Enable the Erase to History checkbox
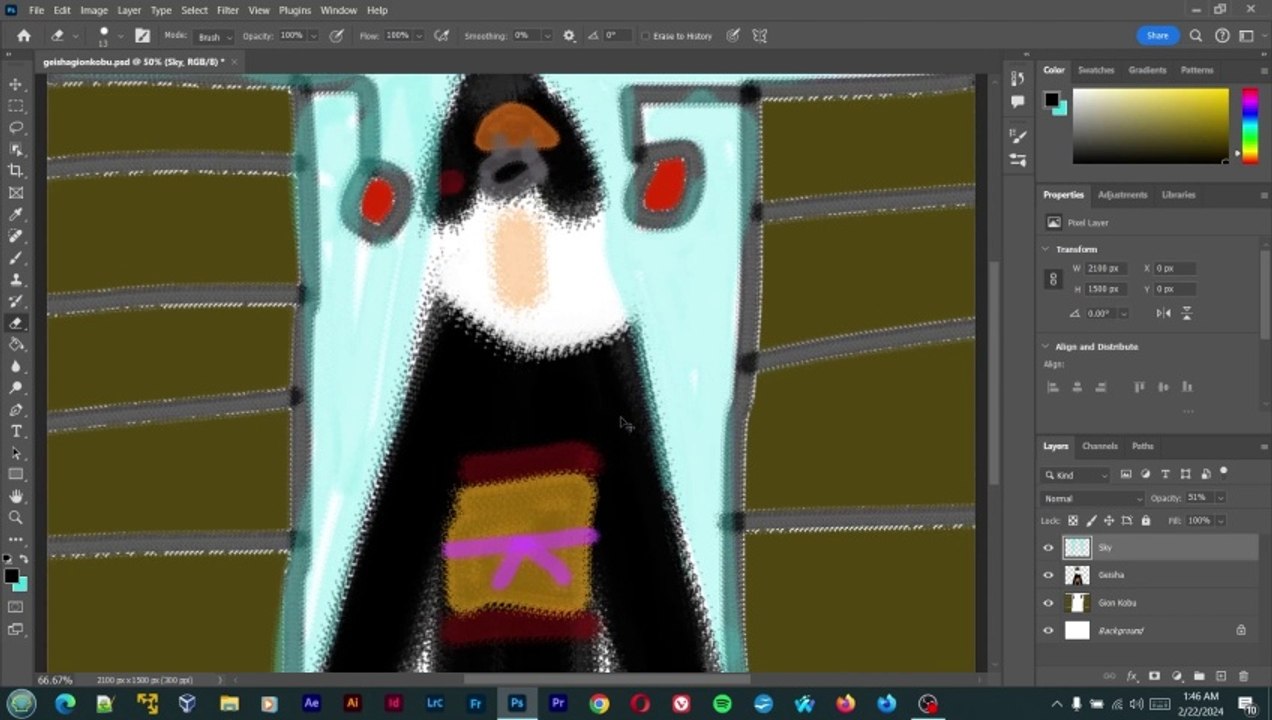 click(x=645, y=36)
